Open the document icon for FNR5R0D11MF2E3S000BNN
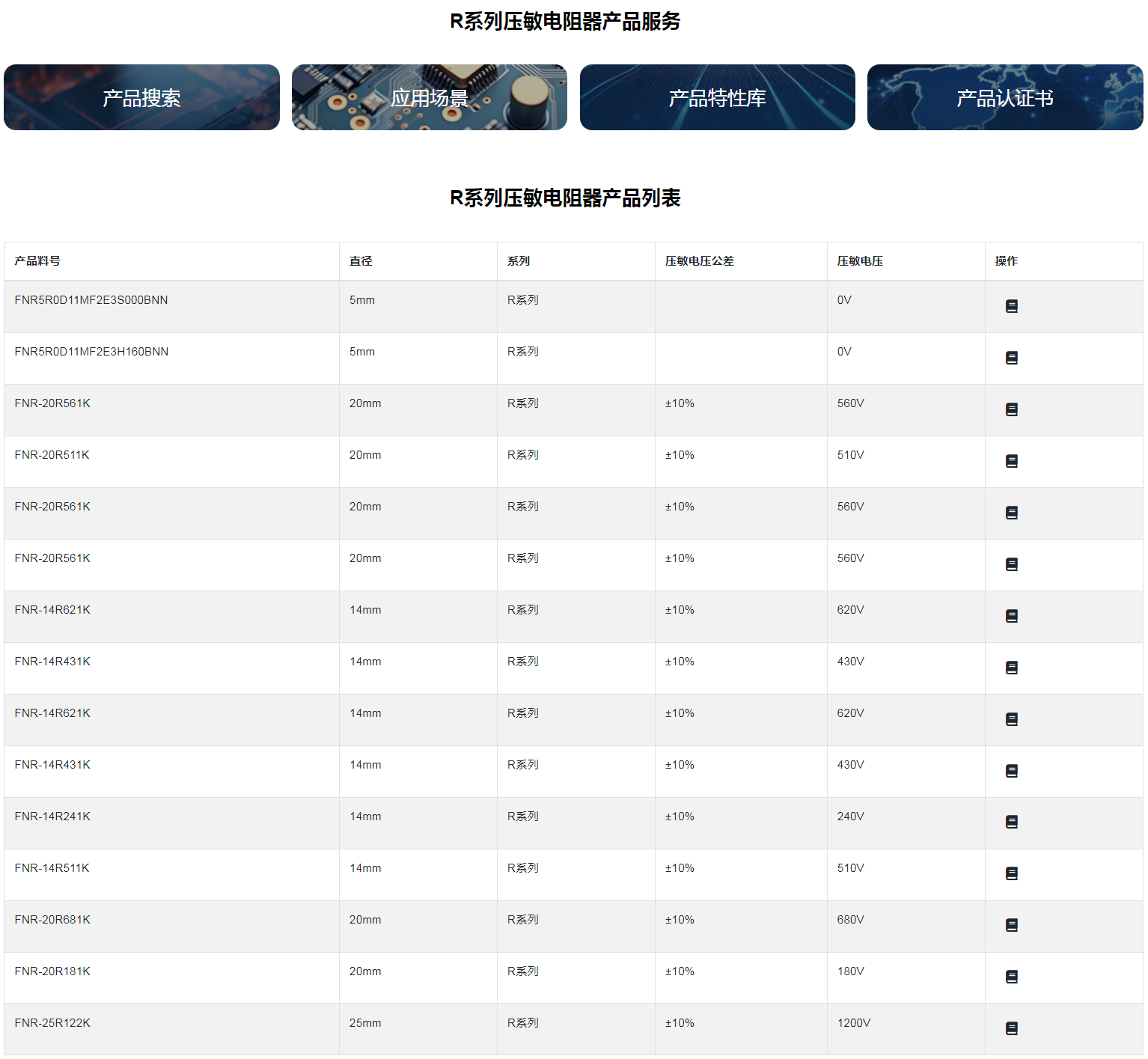 [x=1011, y=306]
